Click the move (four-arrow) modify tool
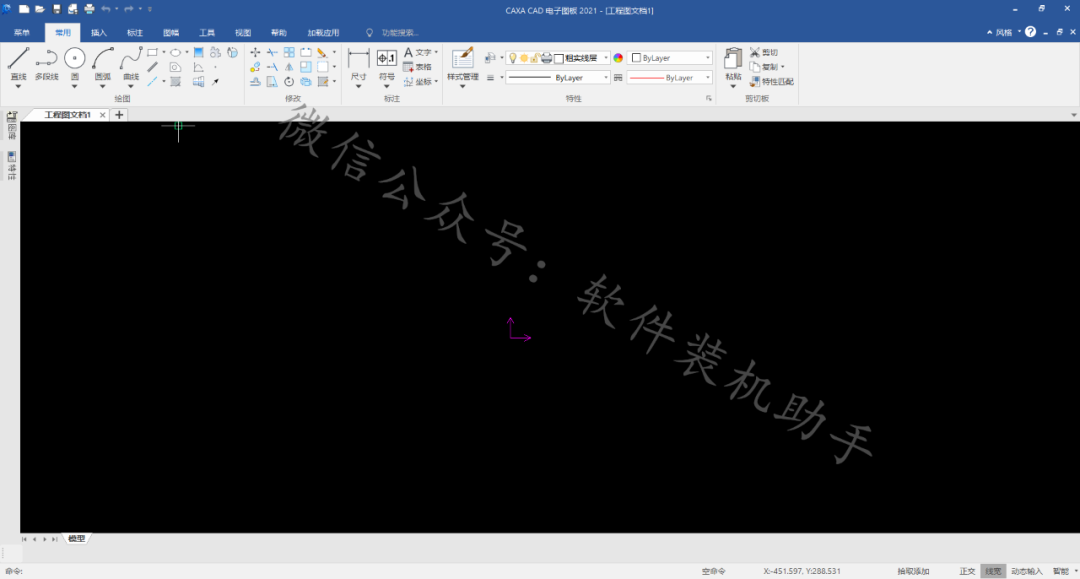 coord(255,52)
